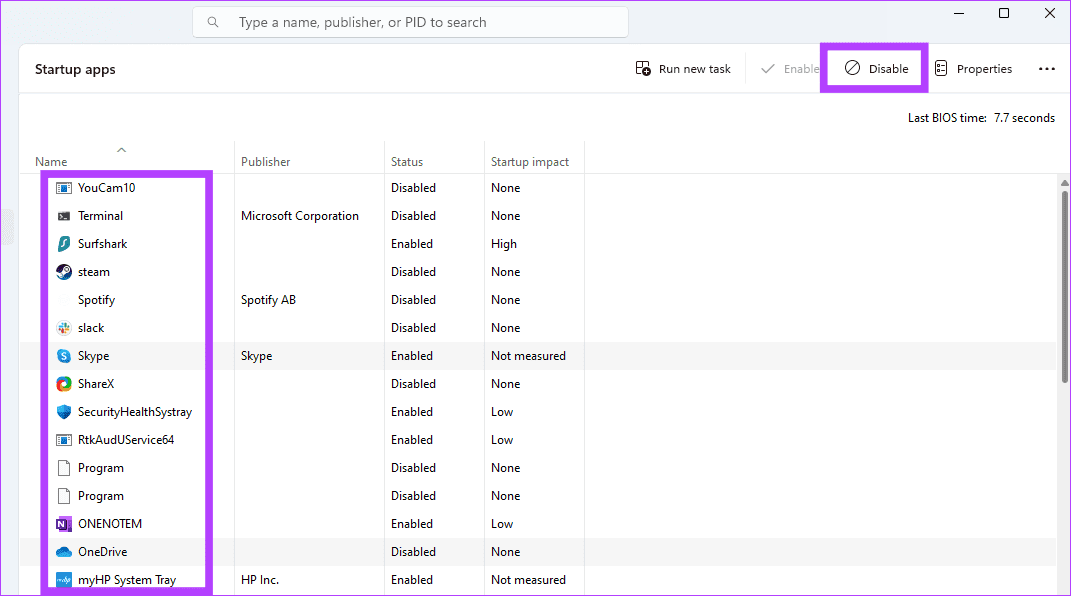Sort by Startup impact column
Image resolution: width=1071 pixels, height=596 pixels.
pyautogui.click(x=529, y=162)
